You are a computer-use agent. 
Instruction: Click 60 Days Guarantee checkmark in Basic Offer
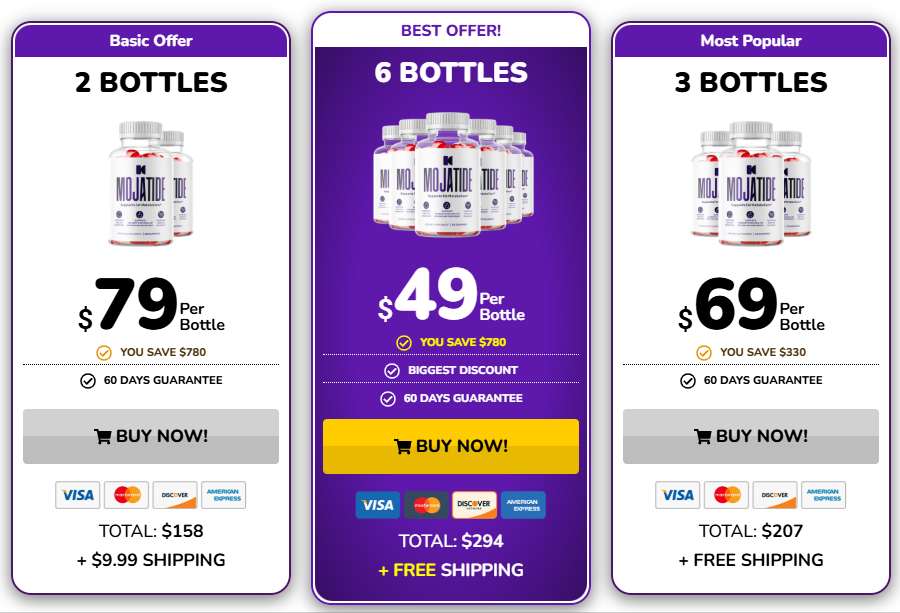click(88, 380)
